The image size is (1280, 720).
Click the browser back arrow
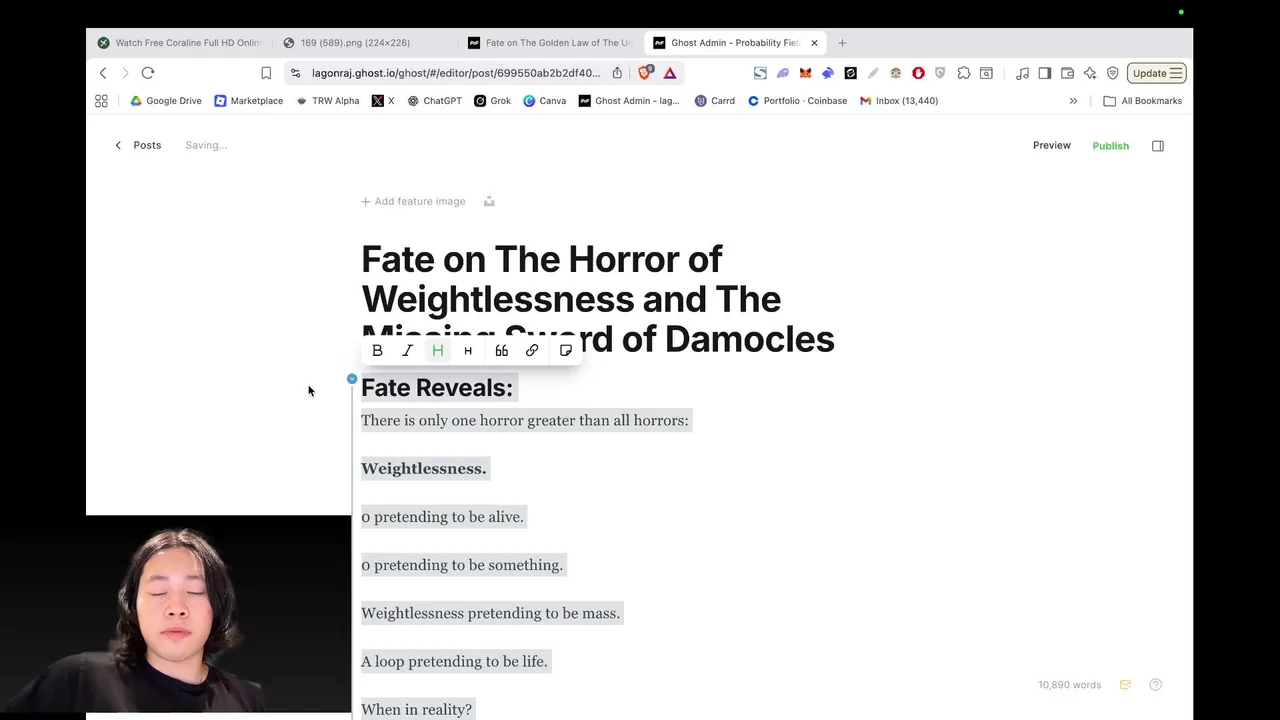pyautogui.click(x=103, y=73)
